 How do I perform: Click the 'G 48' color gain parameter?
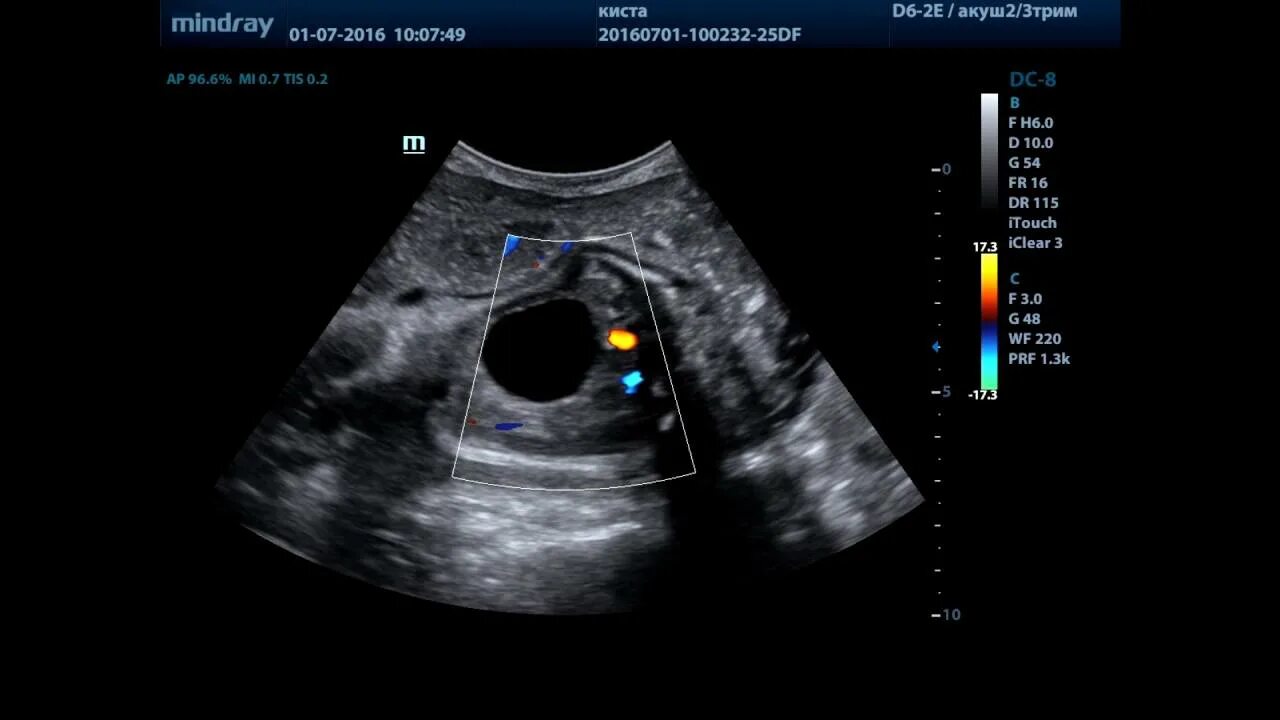click(x=1025, y=319)
